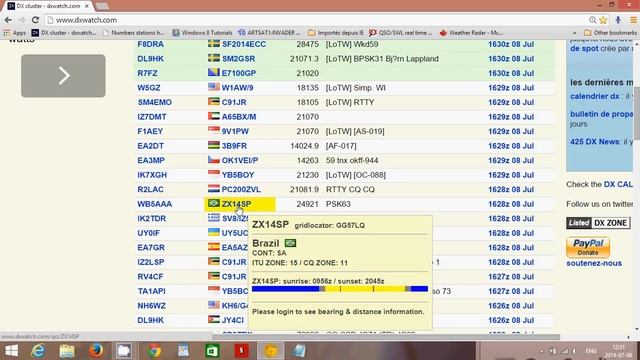Open the ZX14SP callsign link
Screen dimensions: 640x360
(x=236, y=204)
